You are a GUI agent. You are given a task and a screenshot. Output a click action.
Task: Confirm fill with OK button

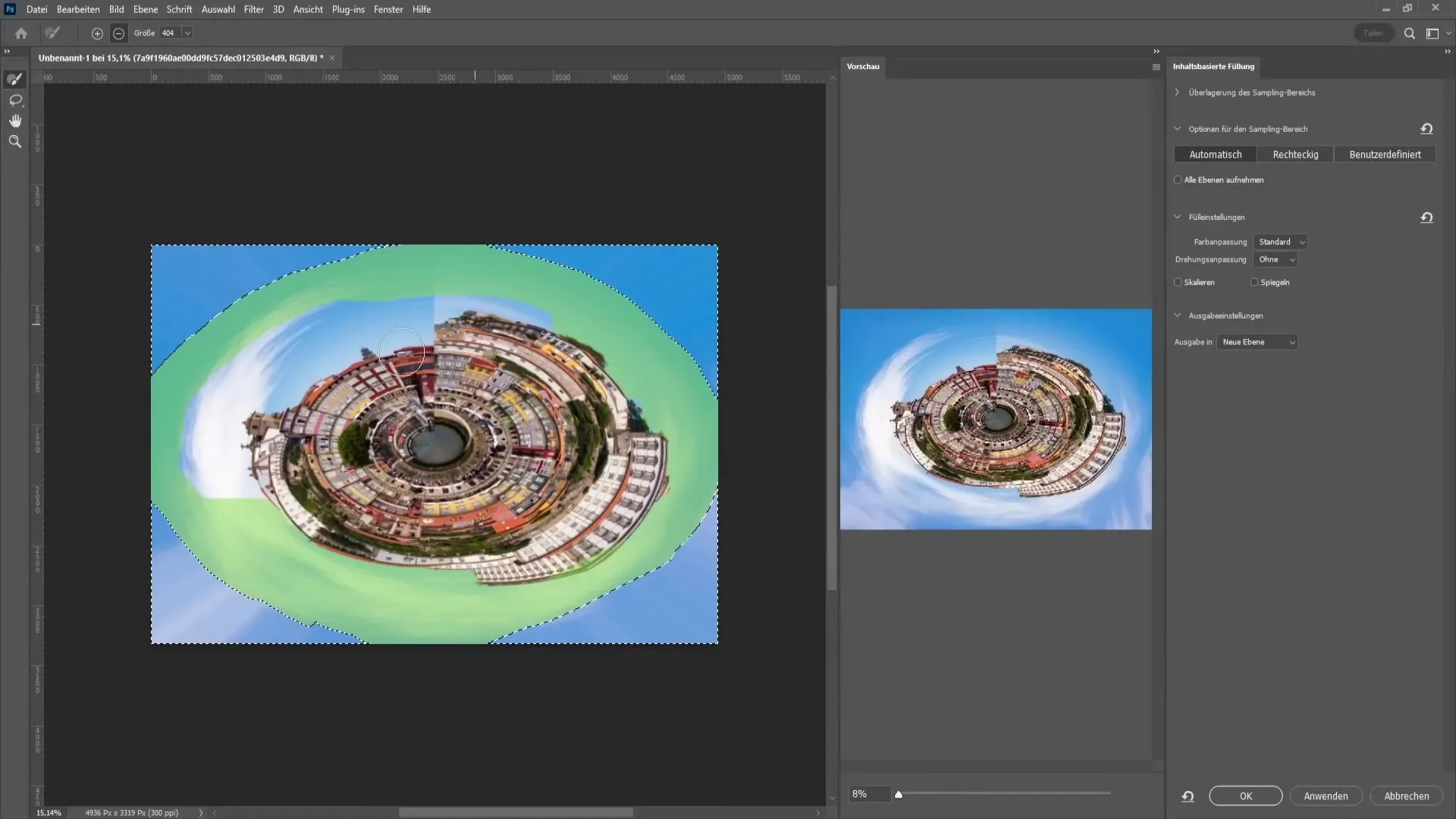(1245, 796)
